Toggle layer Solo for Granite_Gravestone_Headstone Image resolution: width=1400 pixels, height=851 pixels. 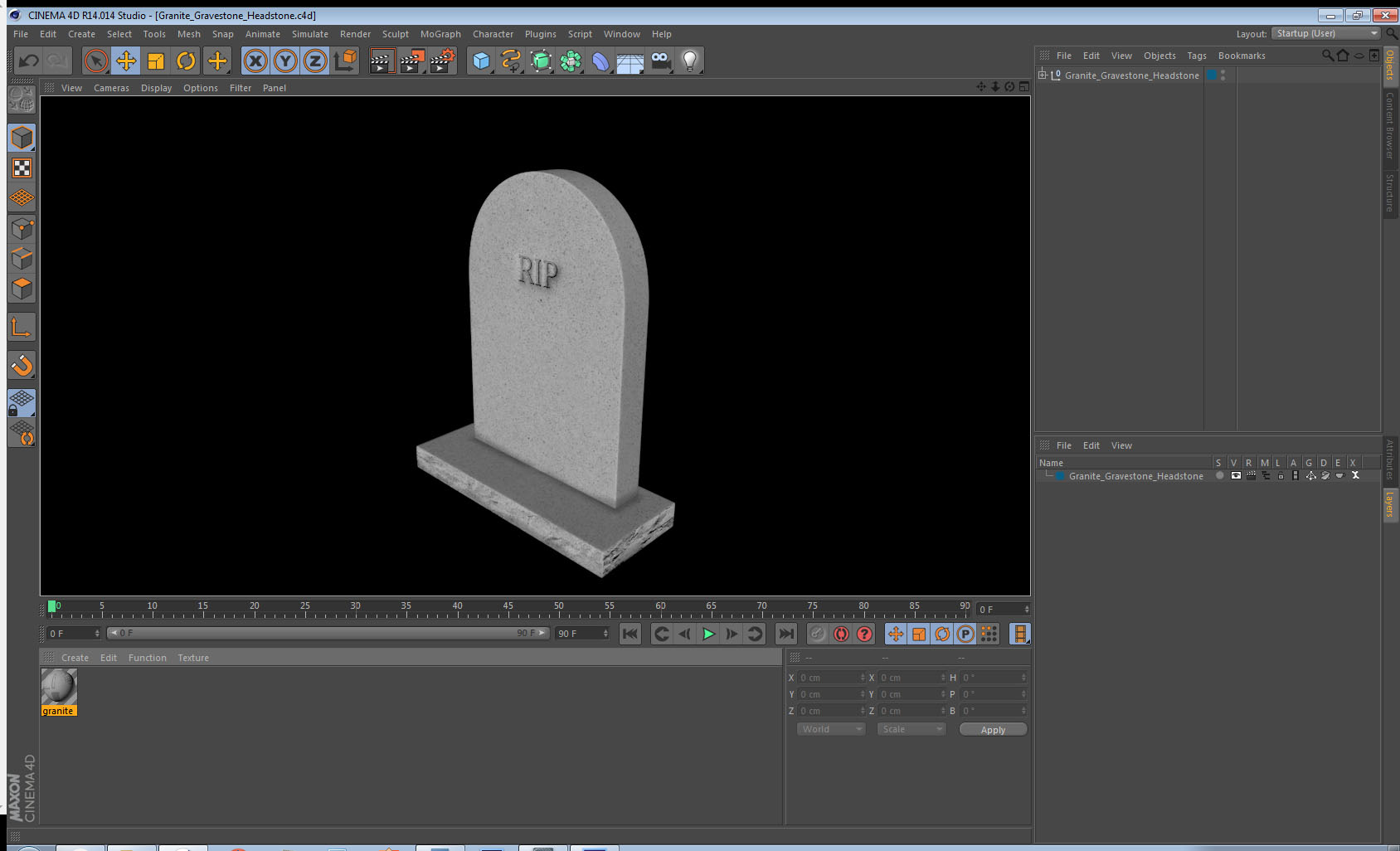1219,475
